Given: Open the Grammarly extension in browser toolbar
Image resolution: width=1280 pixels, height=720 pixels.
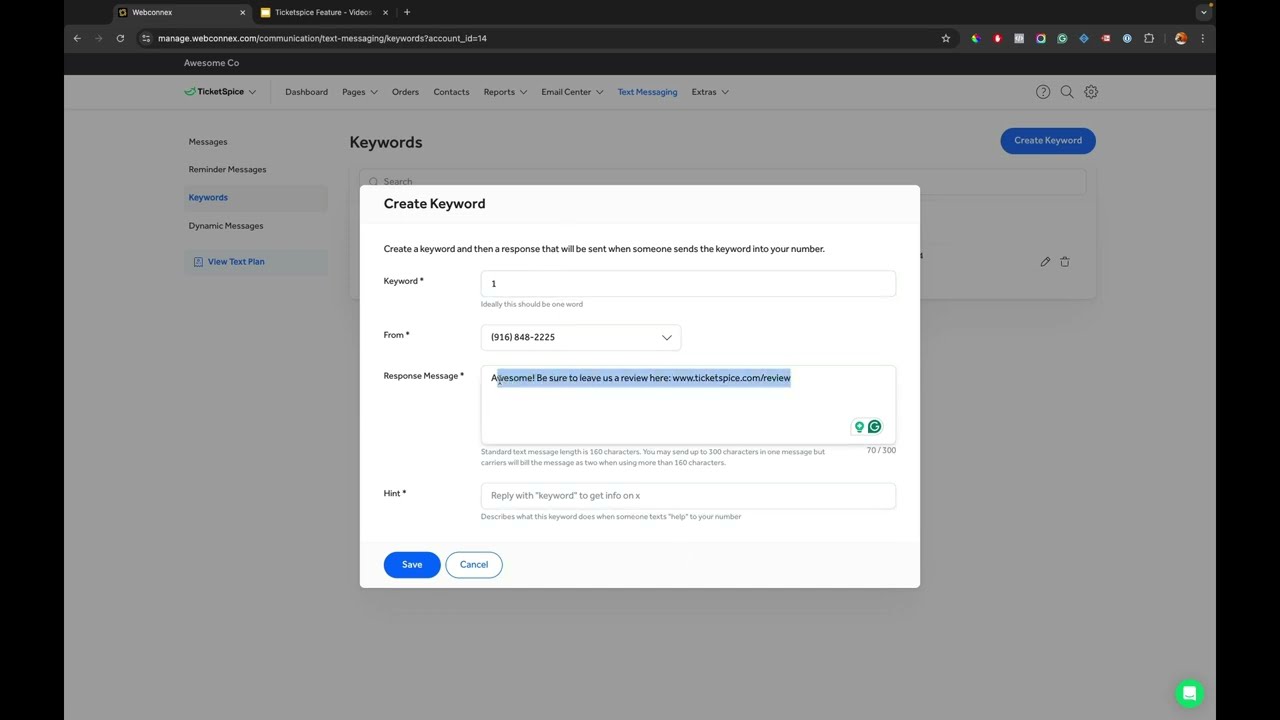Looking at the screenshot, I should coord(1062,38).
